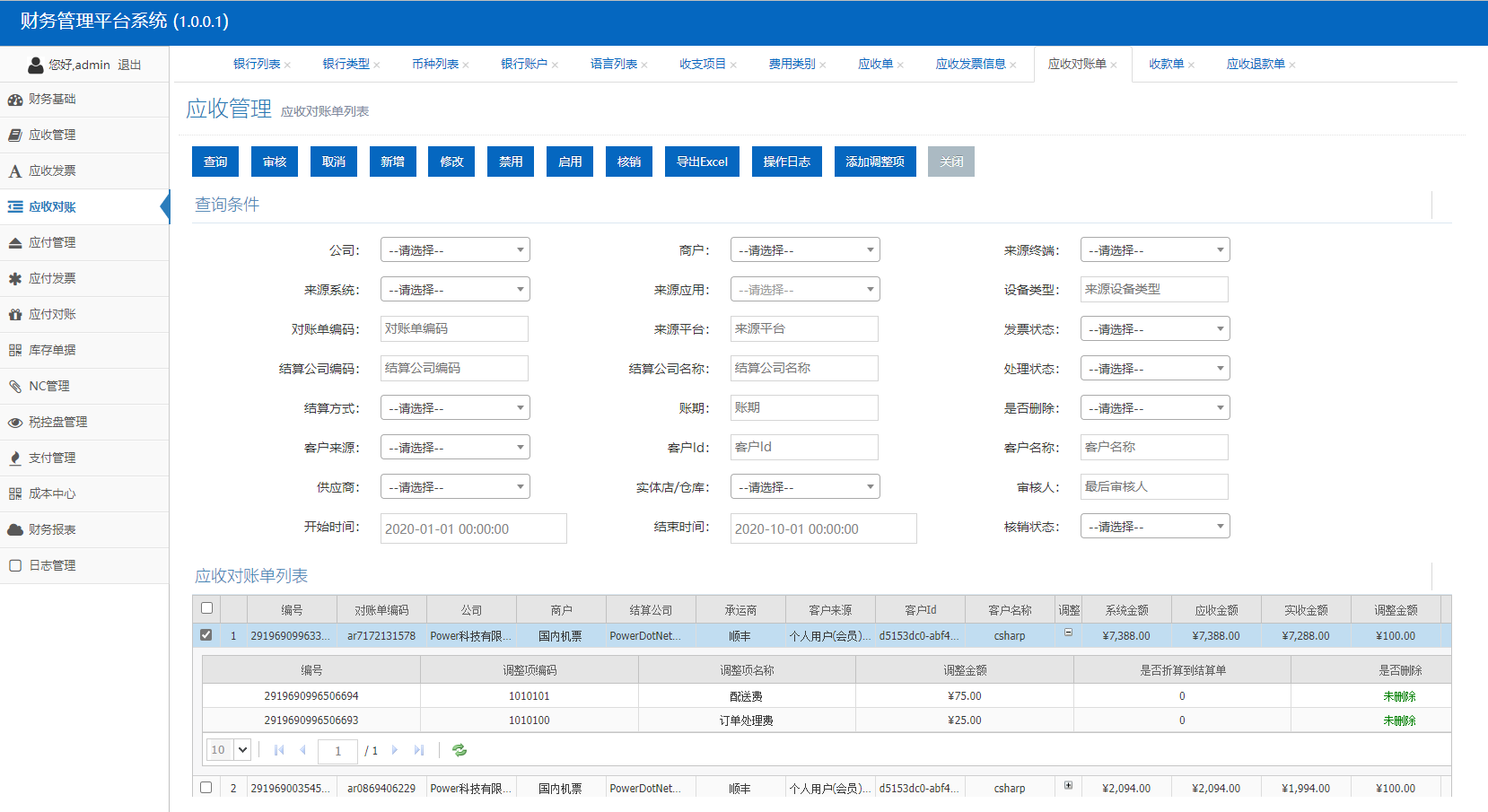Click the 导出Excel button

702,162
